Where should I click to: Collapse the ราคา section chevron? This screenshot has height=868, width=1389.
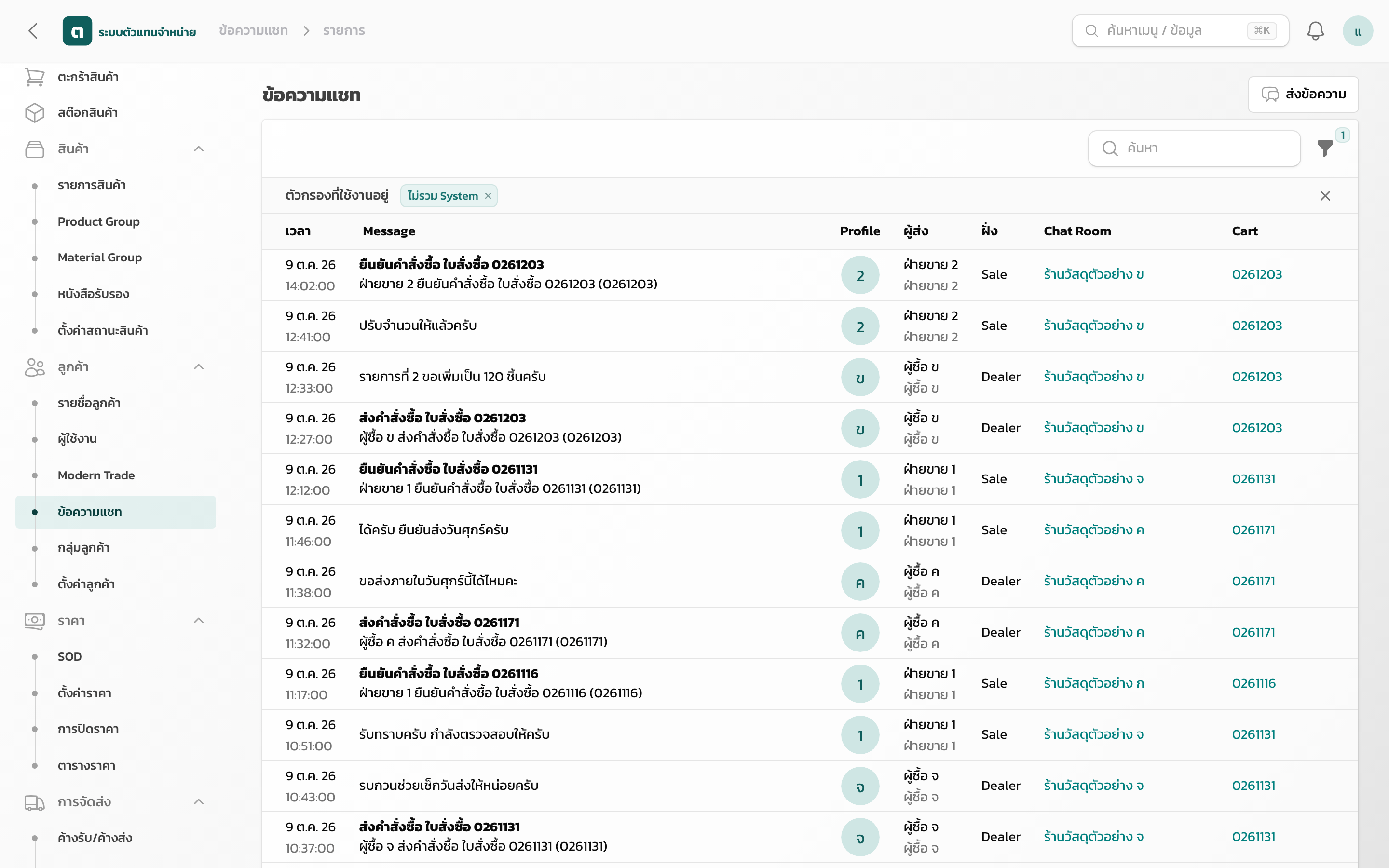pyautogui.click(x=199, y=621)
